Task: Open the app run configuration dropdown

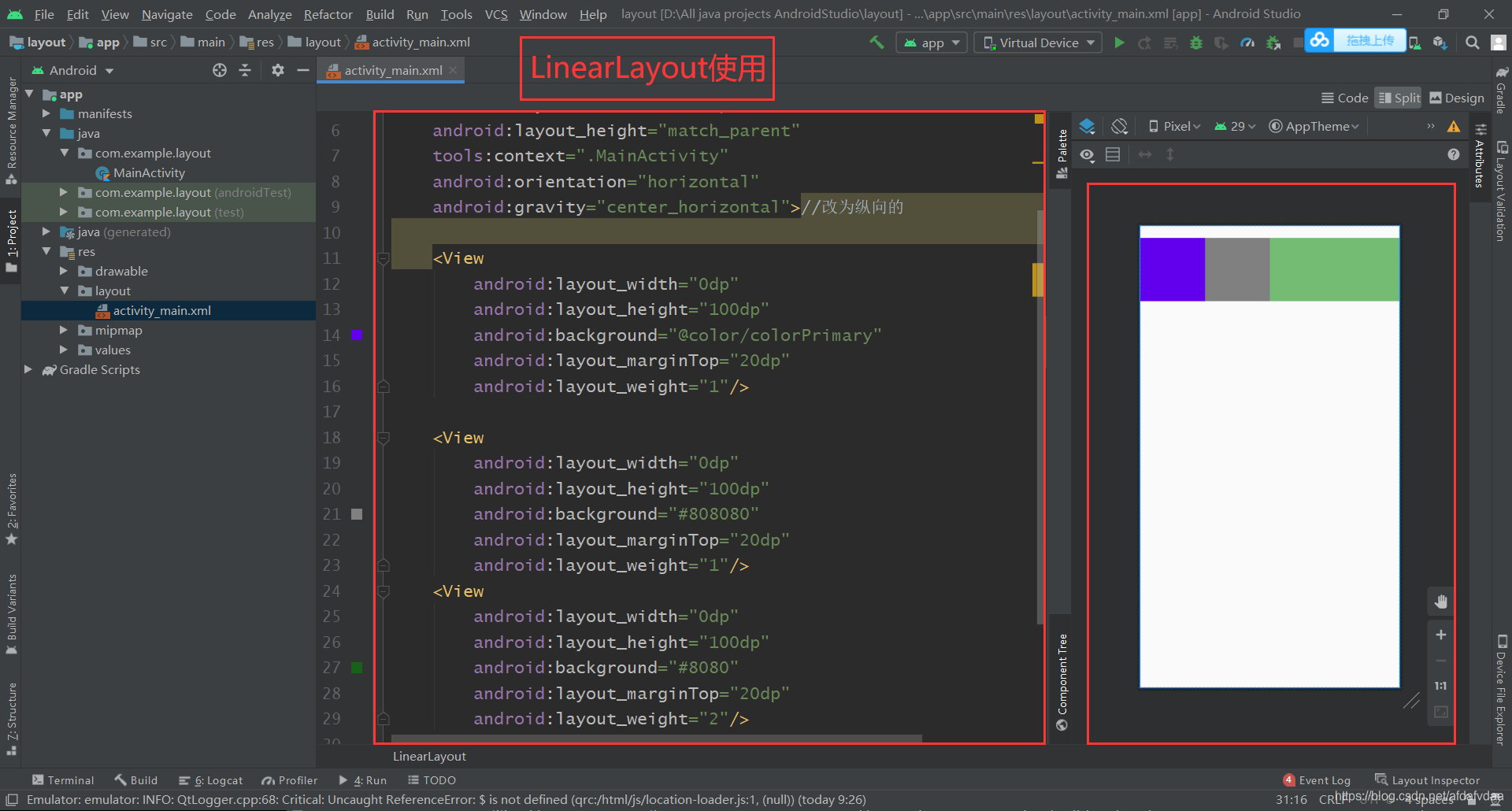Action: [x=932, y=43]
